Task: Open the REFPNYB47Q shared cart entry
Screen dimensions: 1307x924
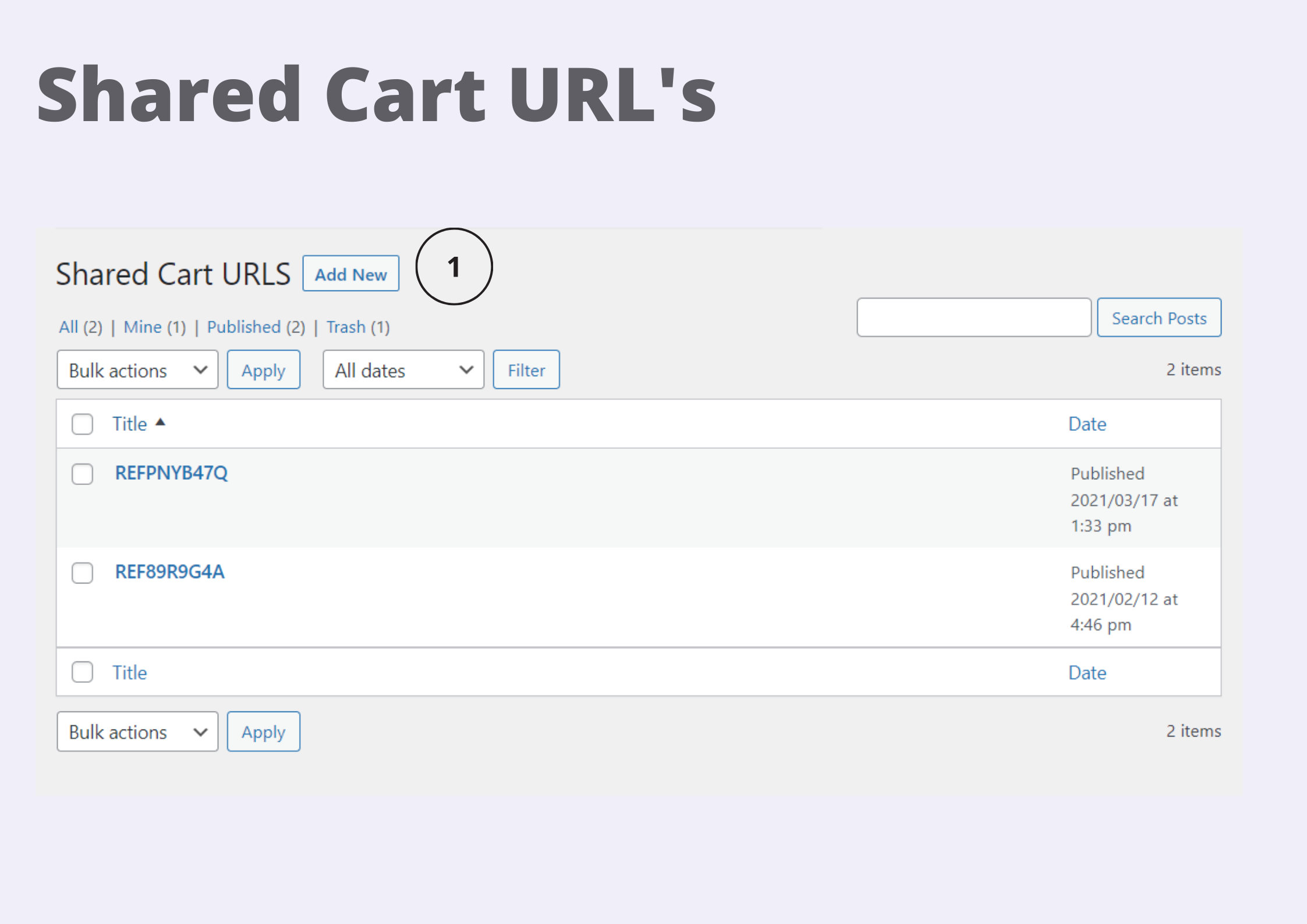Action: [x=171, y=473]
